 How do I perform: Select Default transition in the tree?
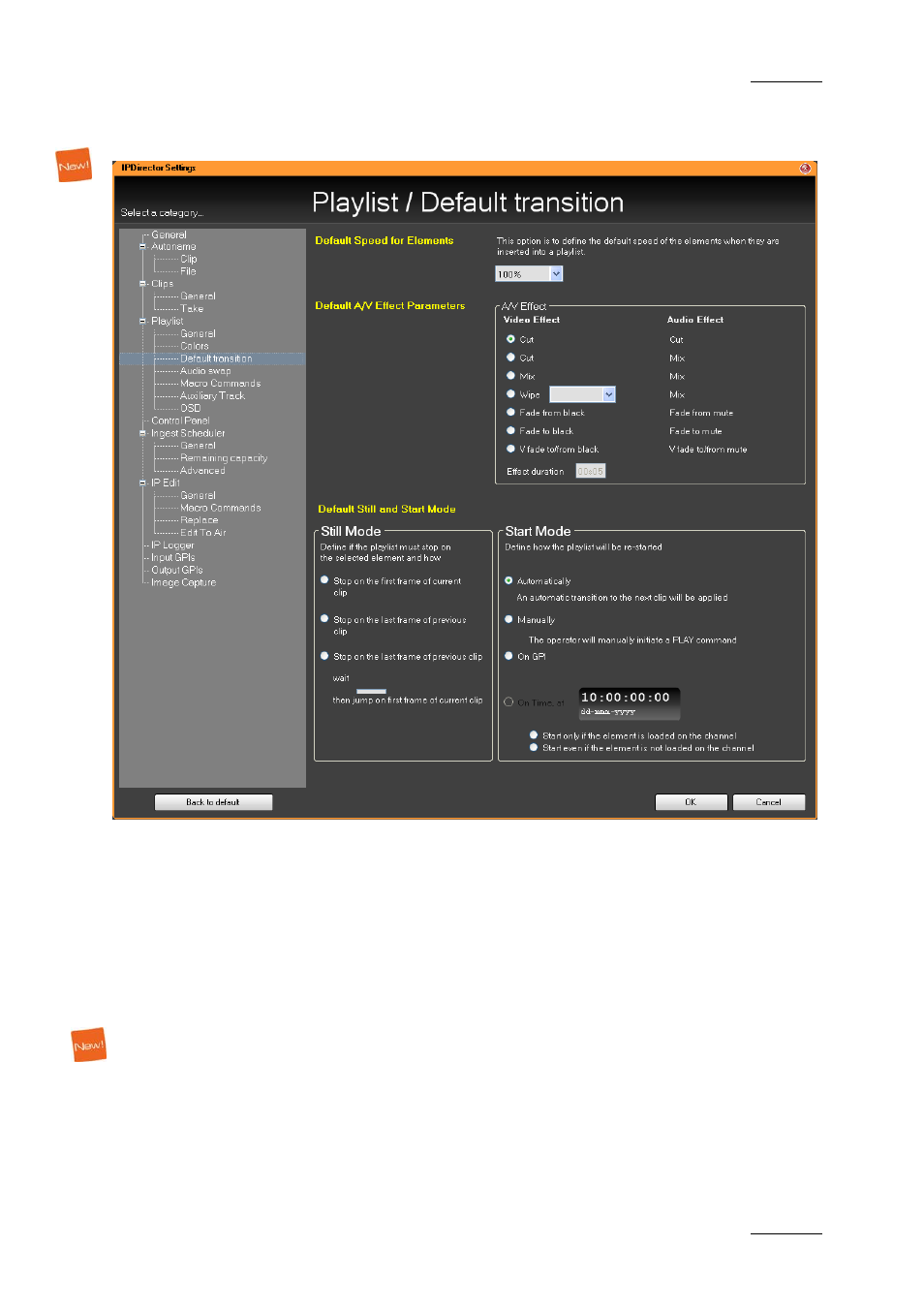(x=216, y=358)
